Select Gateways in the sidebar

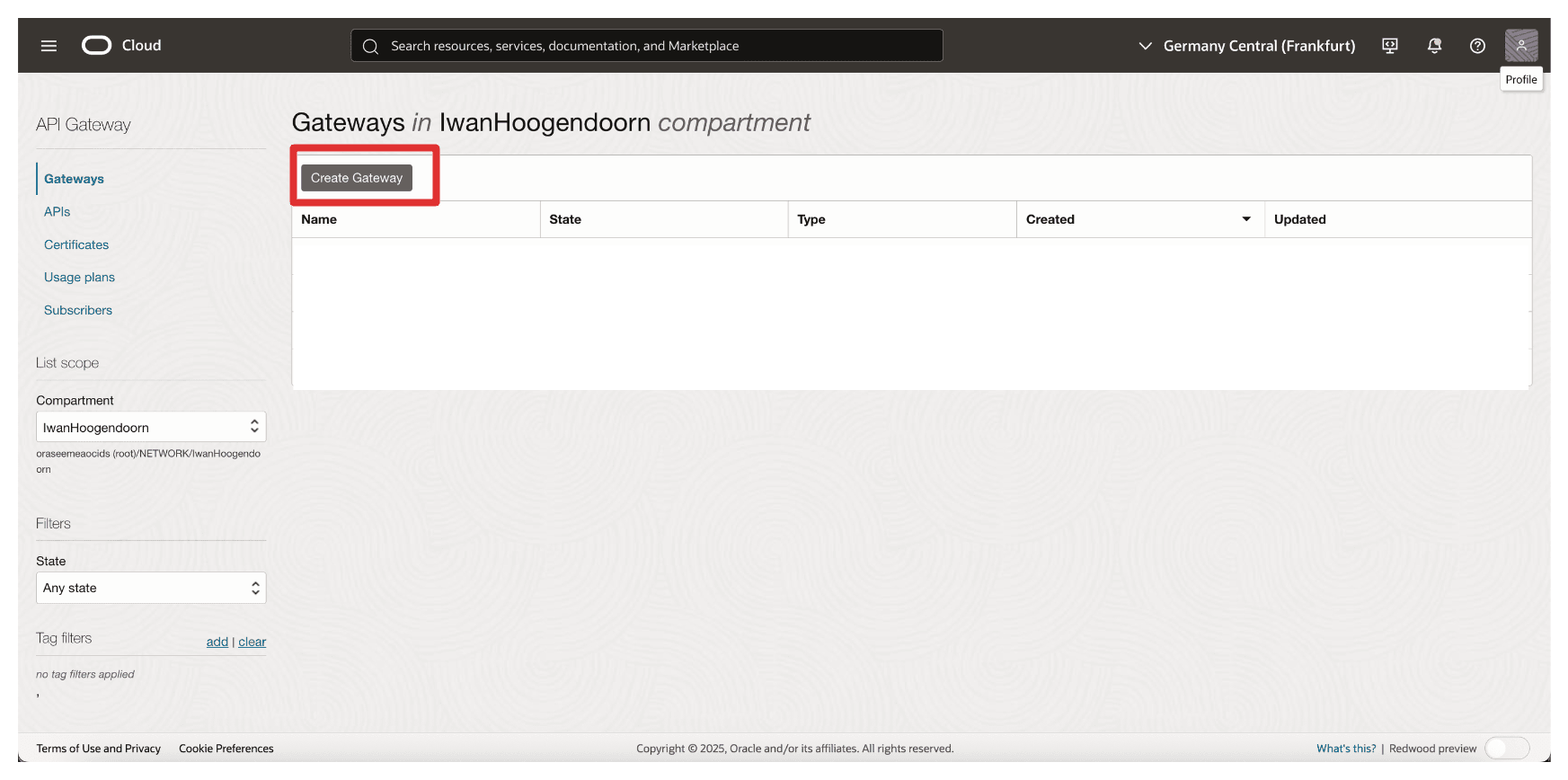[74, 179]
